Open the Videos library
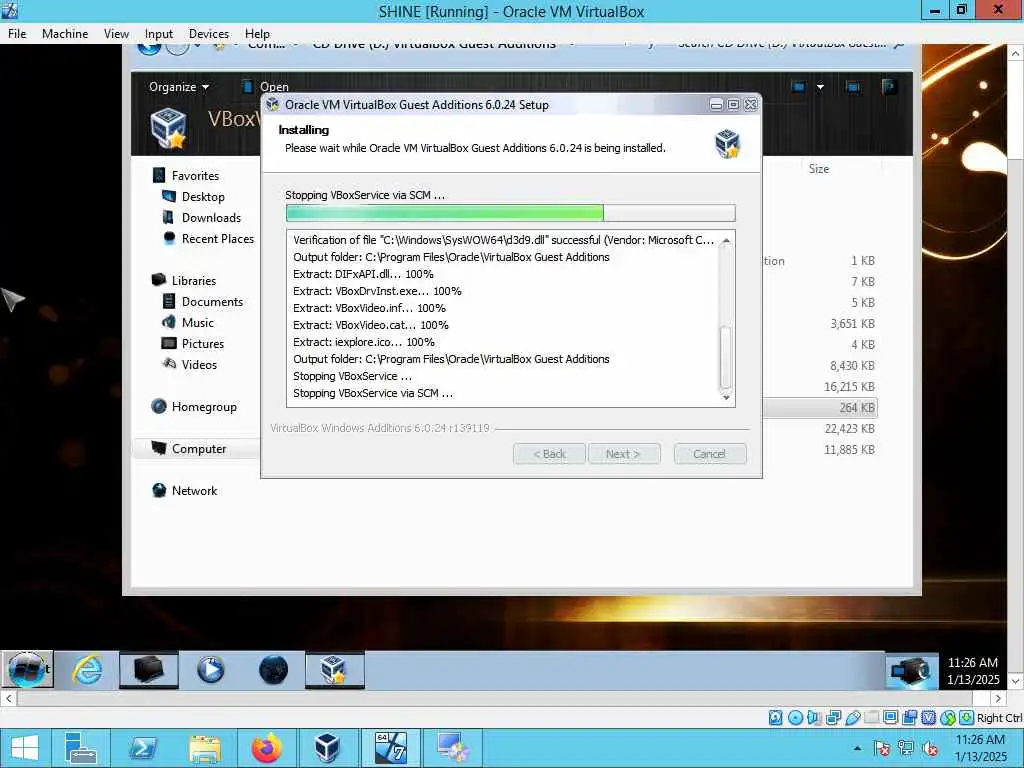The height and width of the screenshot is (768, 1024). point(199,364)
